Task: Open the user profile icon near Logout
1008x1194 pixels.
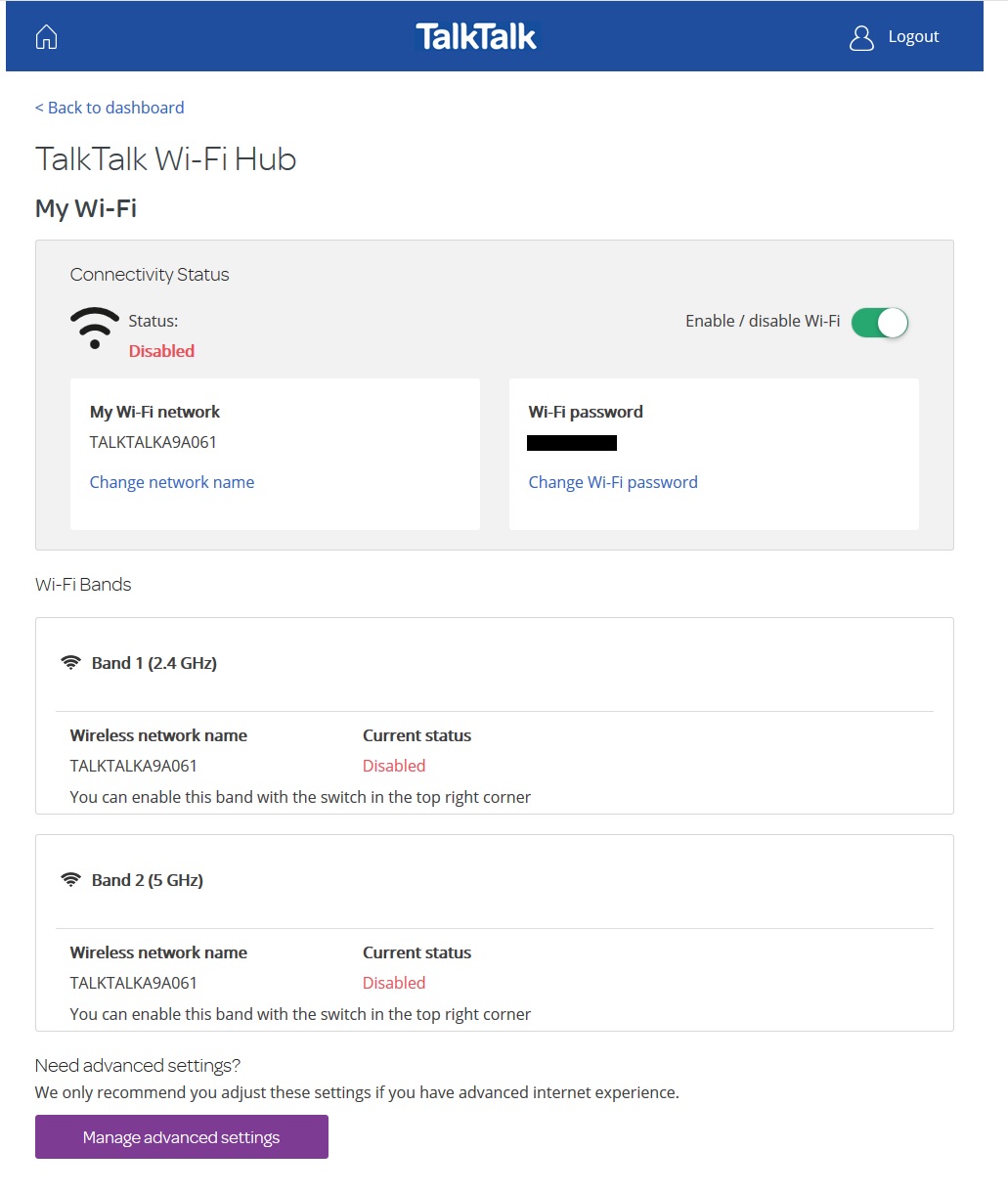Action: click(861, 37)
